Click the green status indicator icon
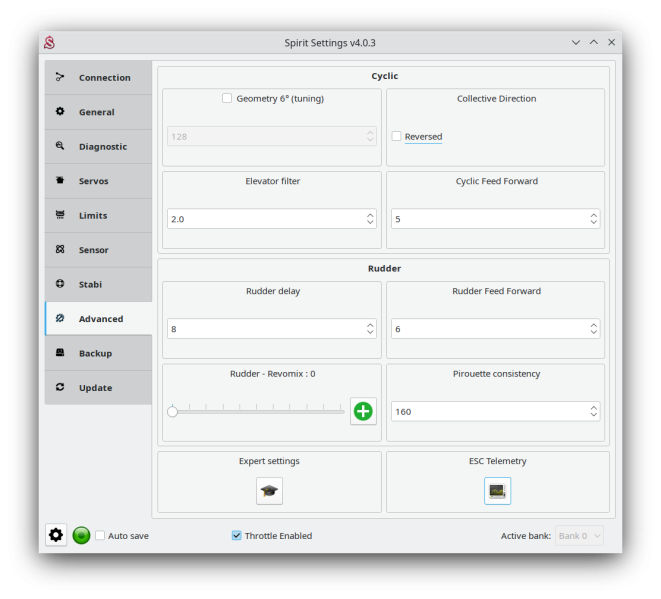Screen dimensions: 661x599 tap(82, 535)
